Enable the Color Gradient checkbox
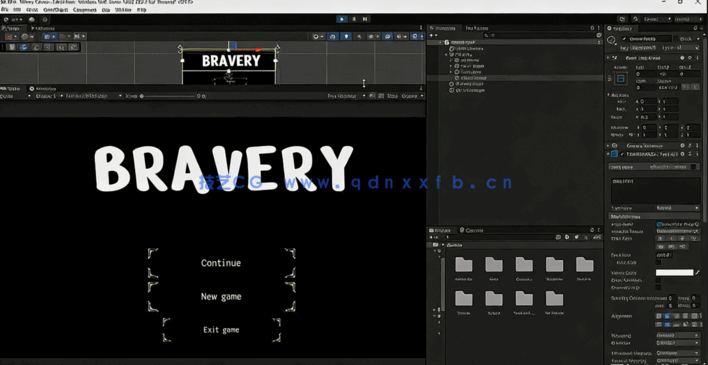This screenshot has height=365, width=708. pos(658,281)
